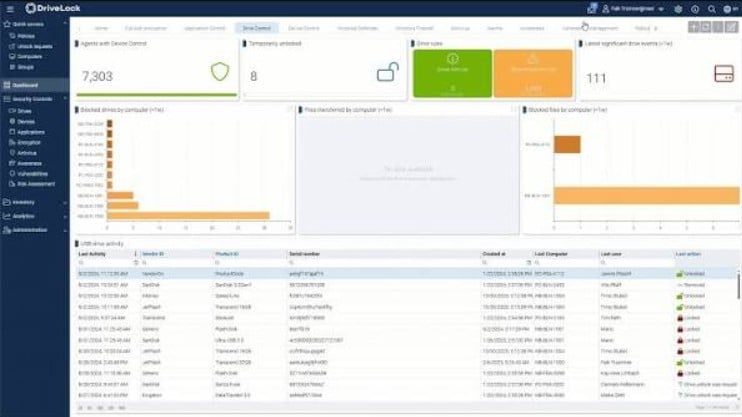The width and height of the screenshot is (742, 417).
Task: Click the orange drive type tile
Action: click(x=533, y=73)
